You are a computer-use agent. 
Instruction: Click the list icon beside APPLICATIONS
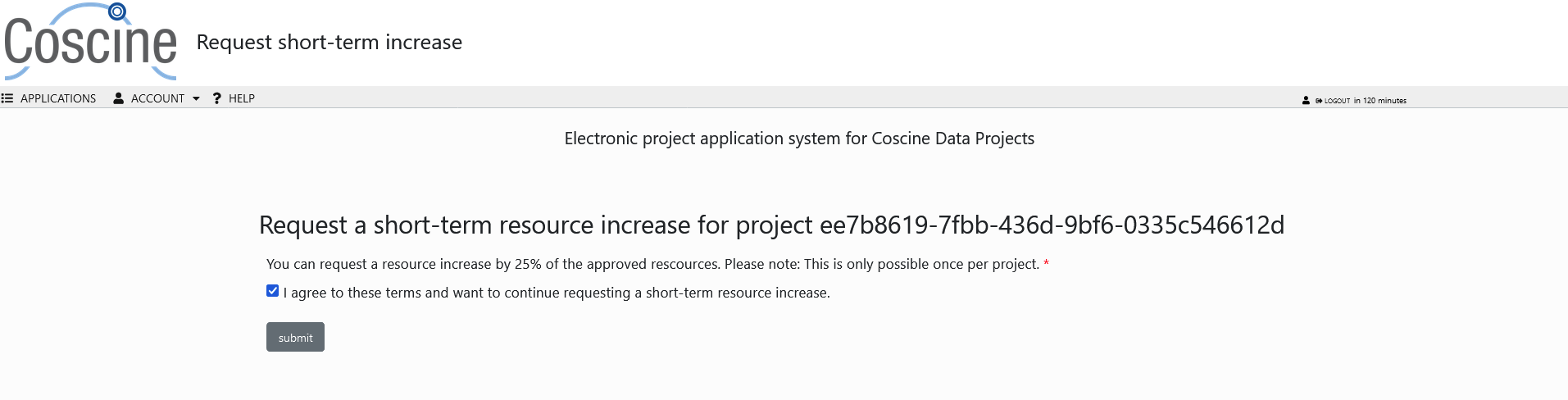[x=7, y=98]
